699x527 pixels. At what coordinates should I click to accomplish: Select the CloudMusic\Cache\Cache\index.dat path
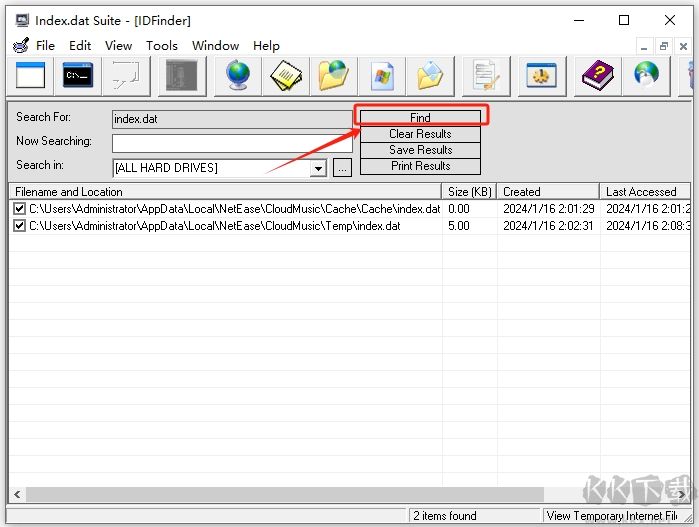[234, 209]
